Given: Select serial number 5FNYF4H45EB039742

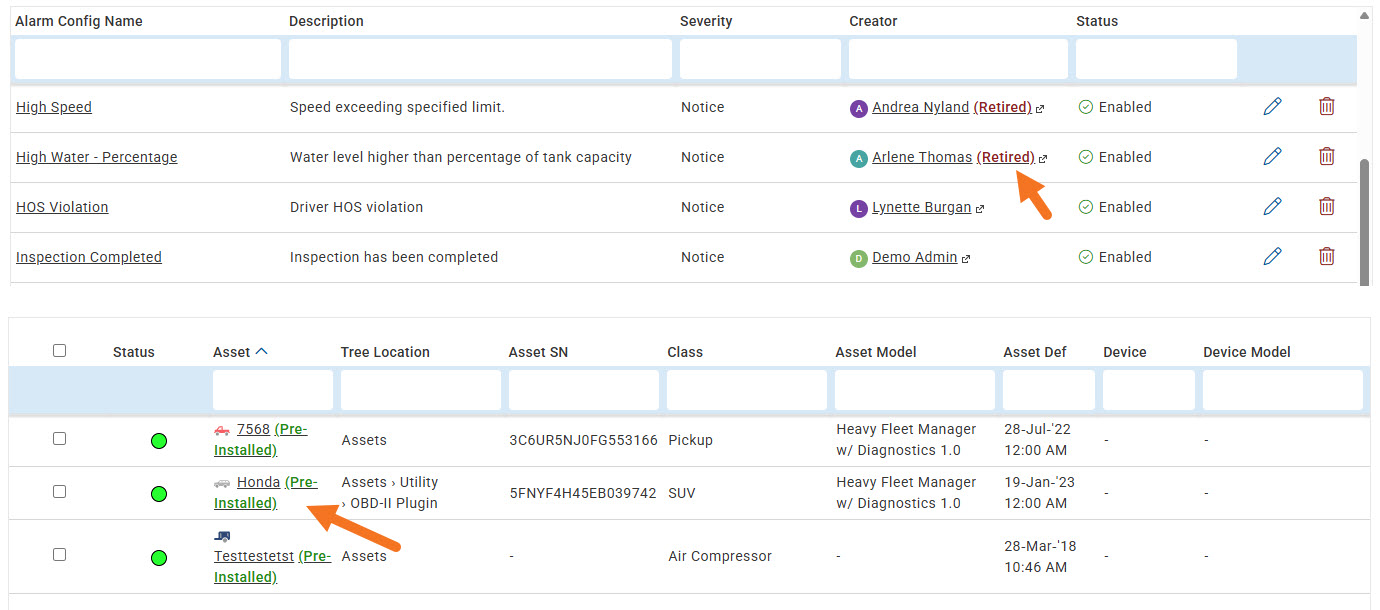Looking at the screenshot, I should coord(583,493).
